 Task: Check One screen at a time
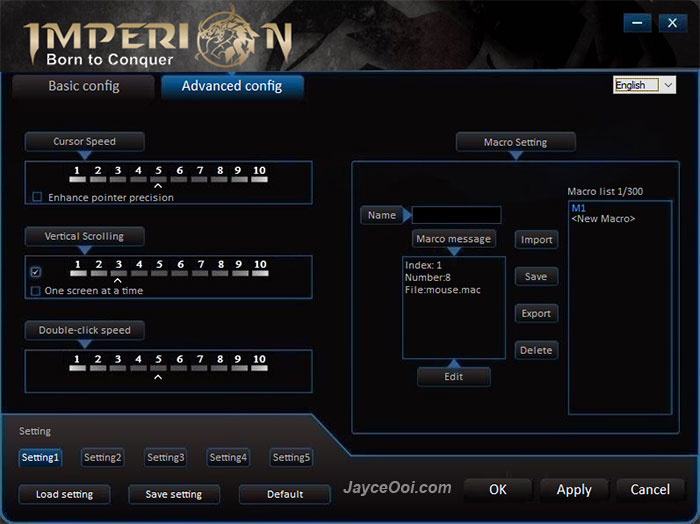pos(36,291)
